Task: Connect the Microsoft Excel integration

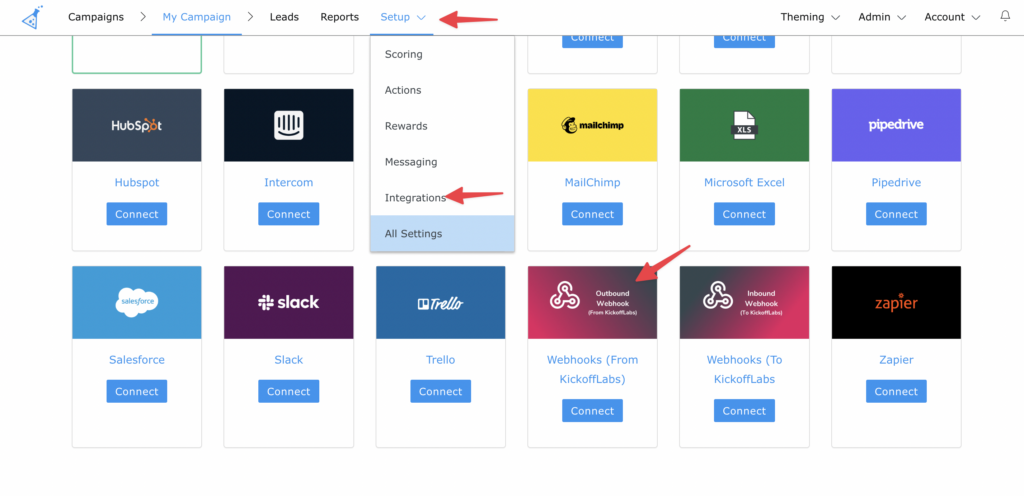Action: click(x=744, y=214)
